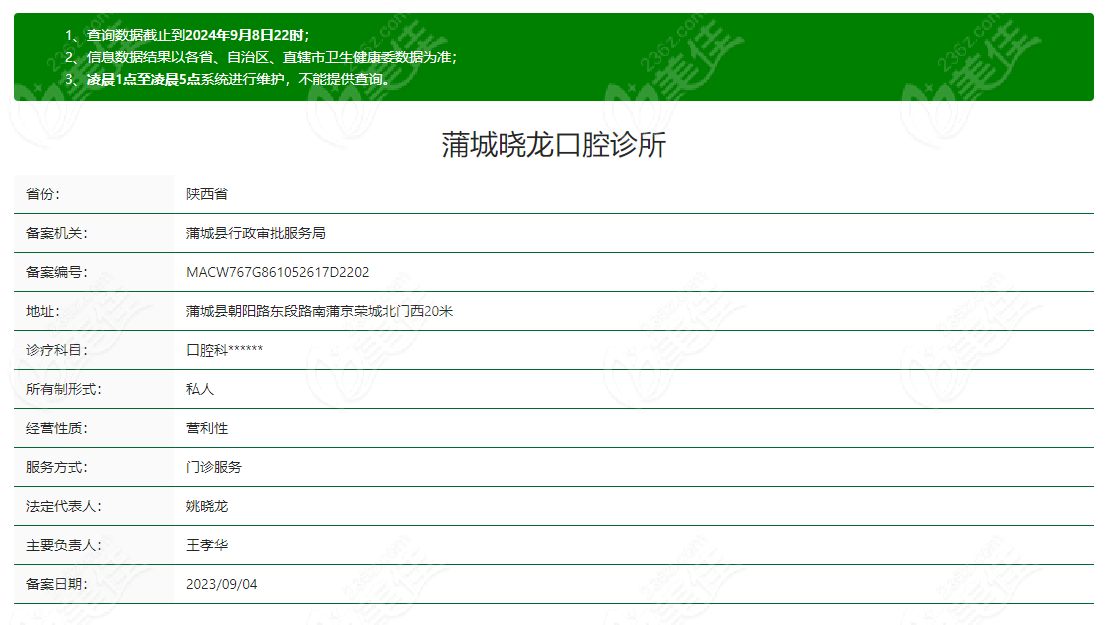
Task: Click the value 陕西省
Action: [207, 194]
